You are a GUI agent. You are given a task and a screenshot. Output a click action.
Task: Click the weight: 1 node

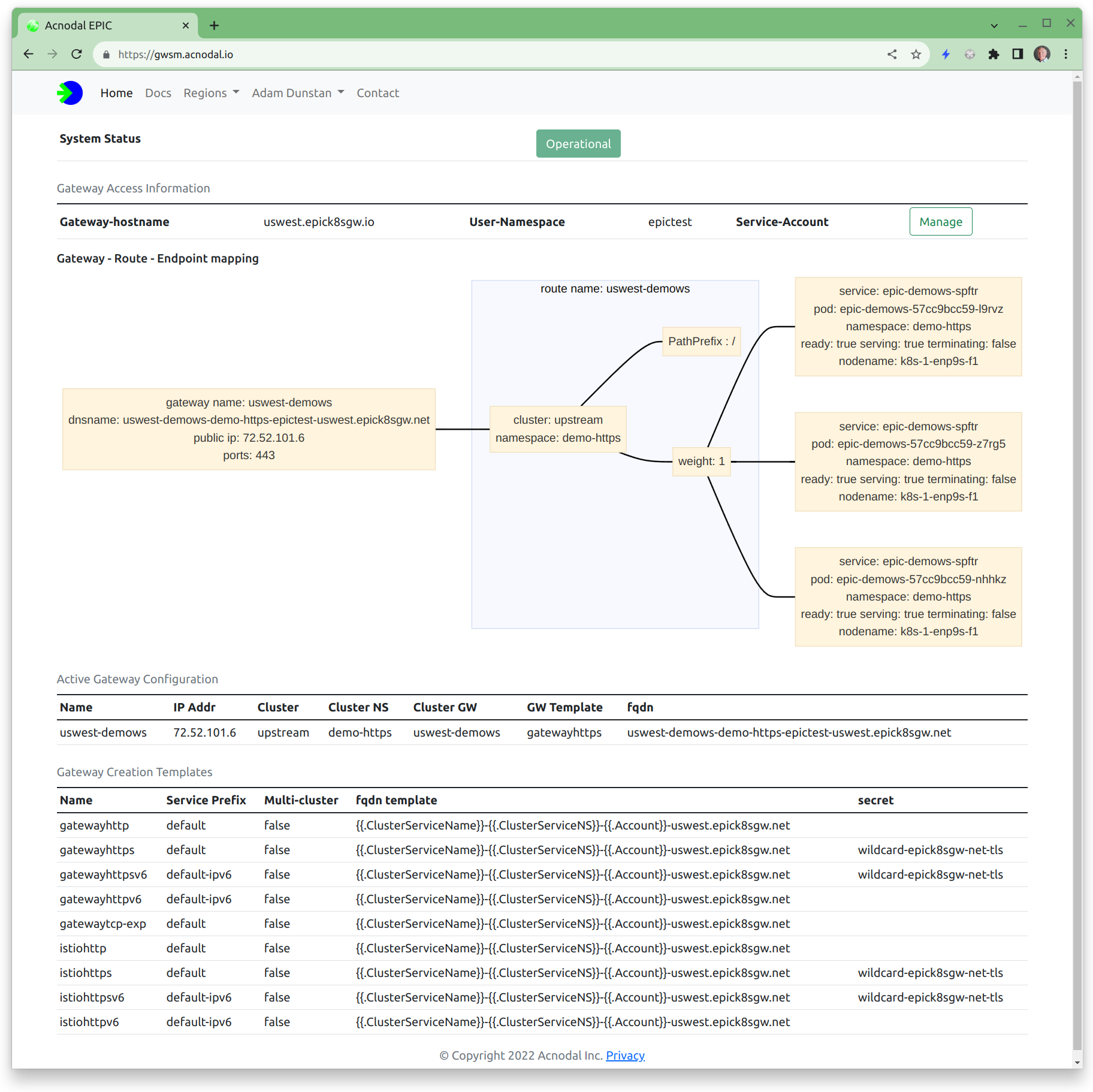click(x=702, y=461)
